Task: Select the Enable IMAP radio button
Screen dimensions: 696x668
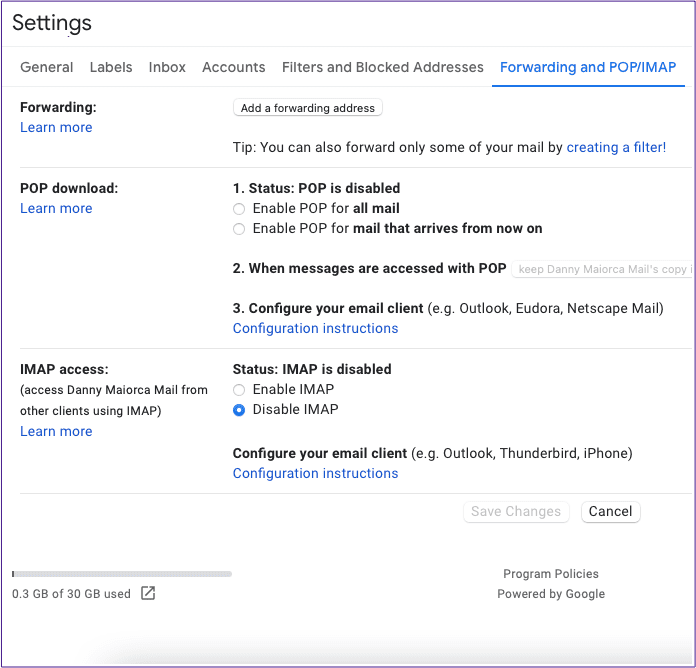Action: click(239, 390)
